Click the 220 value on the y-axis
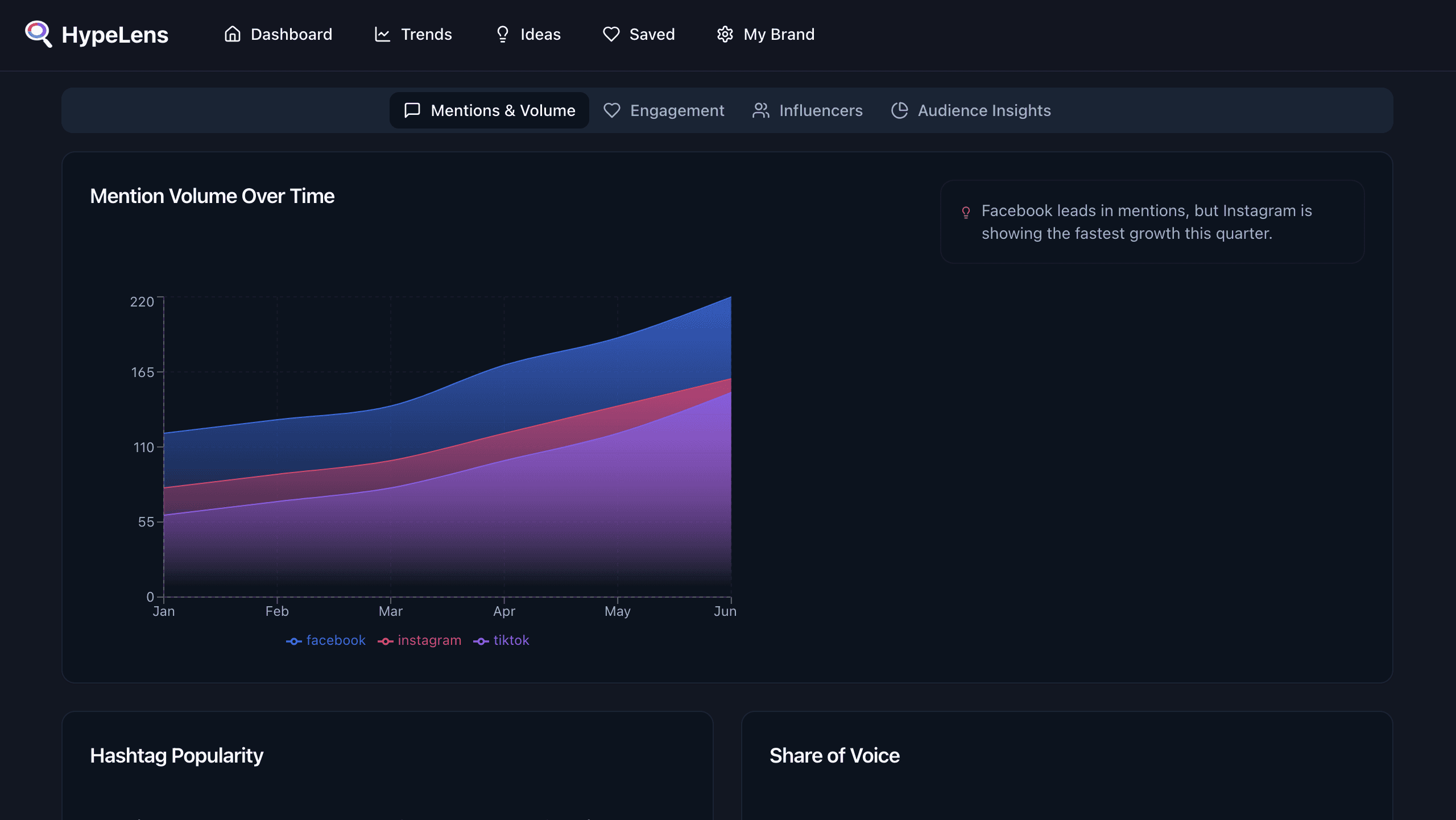 142,302
